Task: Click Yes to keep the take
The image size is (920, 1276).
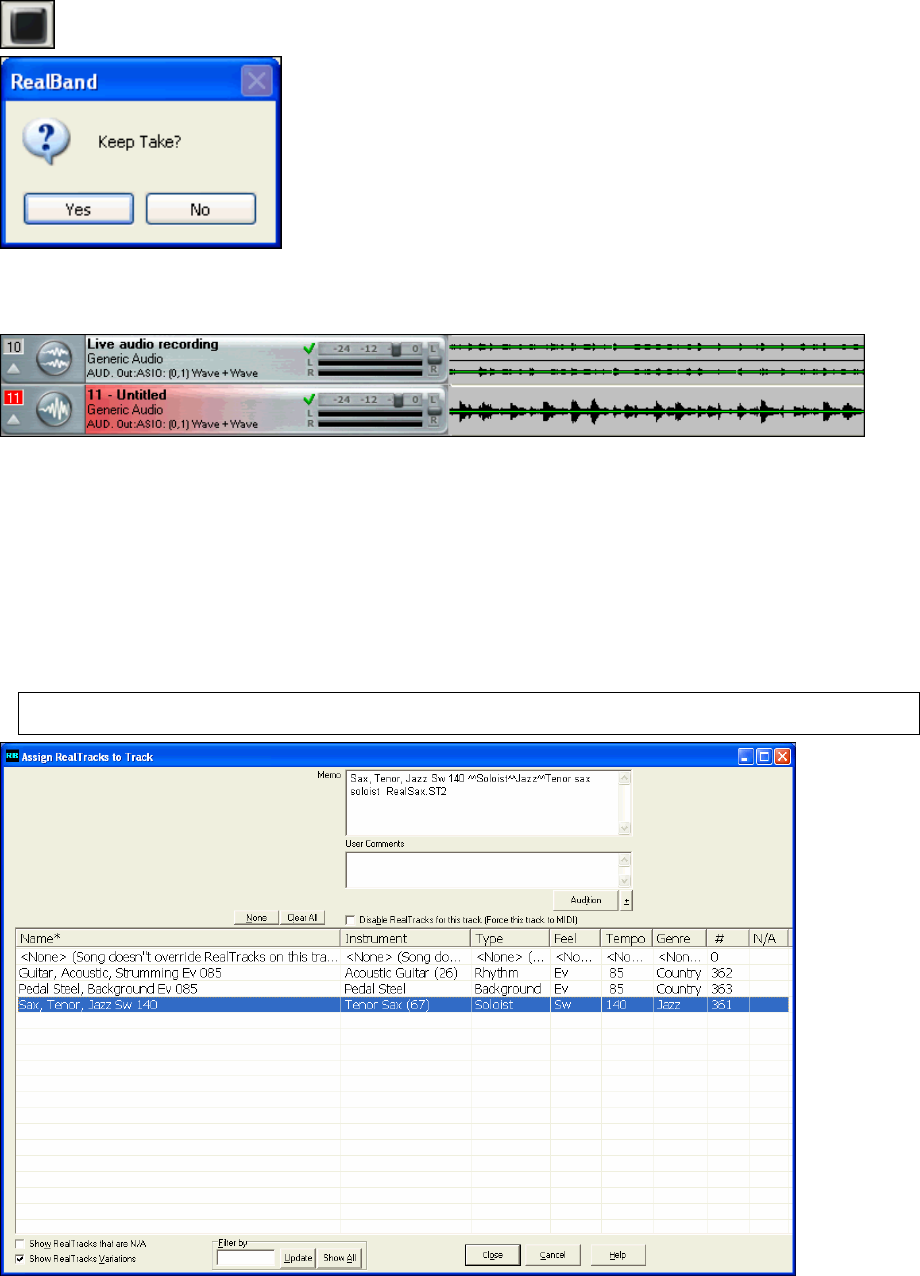Action: 78,209
